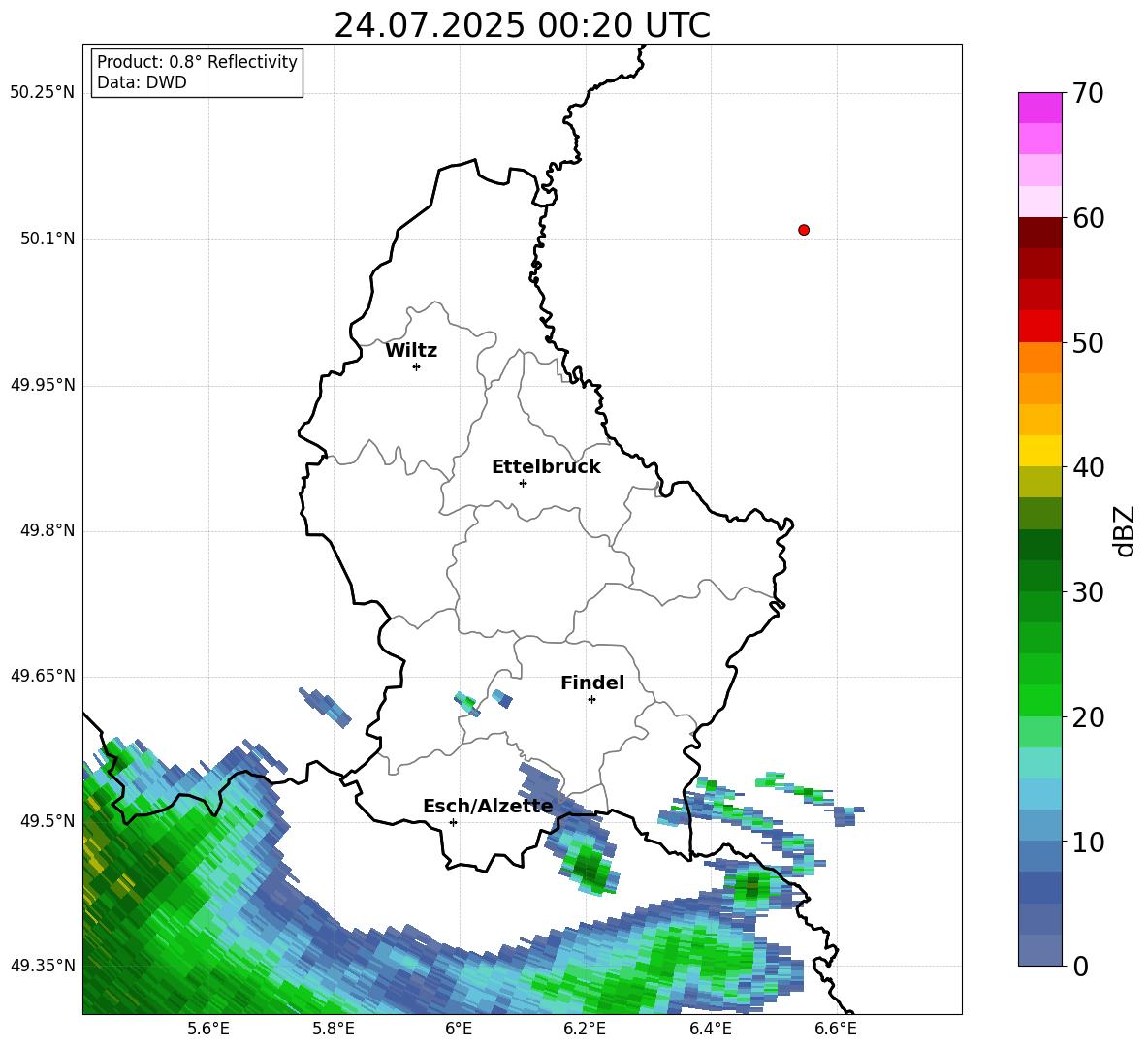
Task: Click the Data: DWD text
Action: point(142,82)
